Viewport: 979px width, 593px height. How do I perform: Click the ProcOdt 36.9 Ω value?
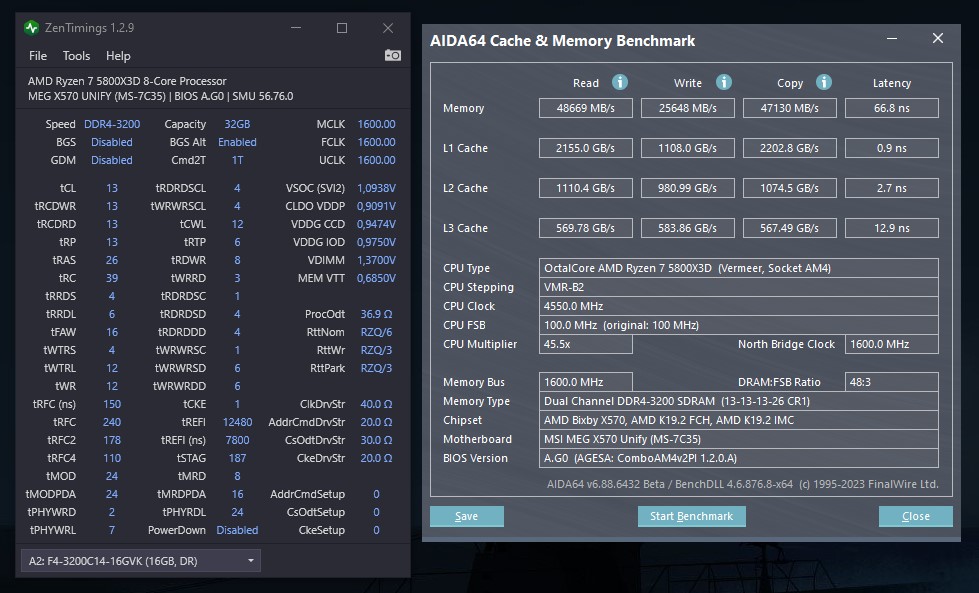point(376,314)
